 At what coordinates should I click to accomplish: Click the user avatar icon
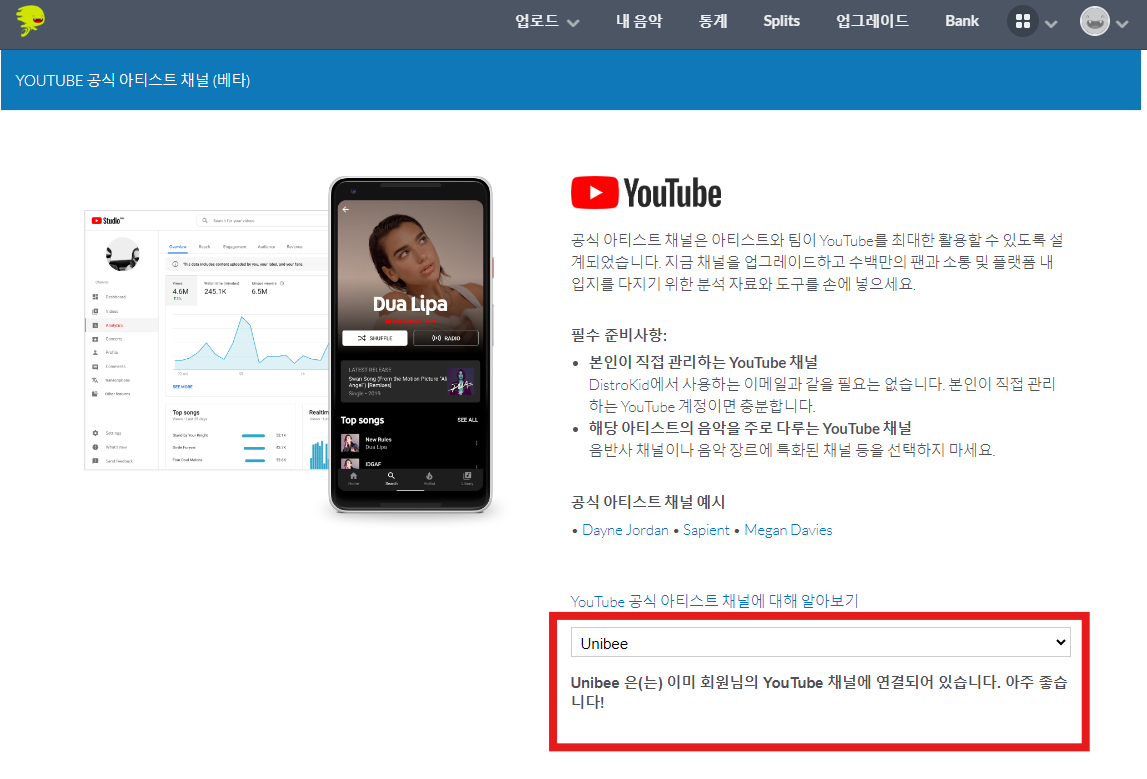[1094, 21]
